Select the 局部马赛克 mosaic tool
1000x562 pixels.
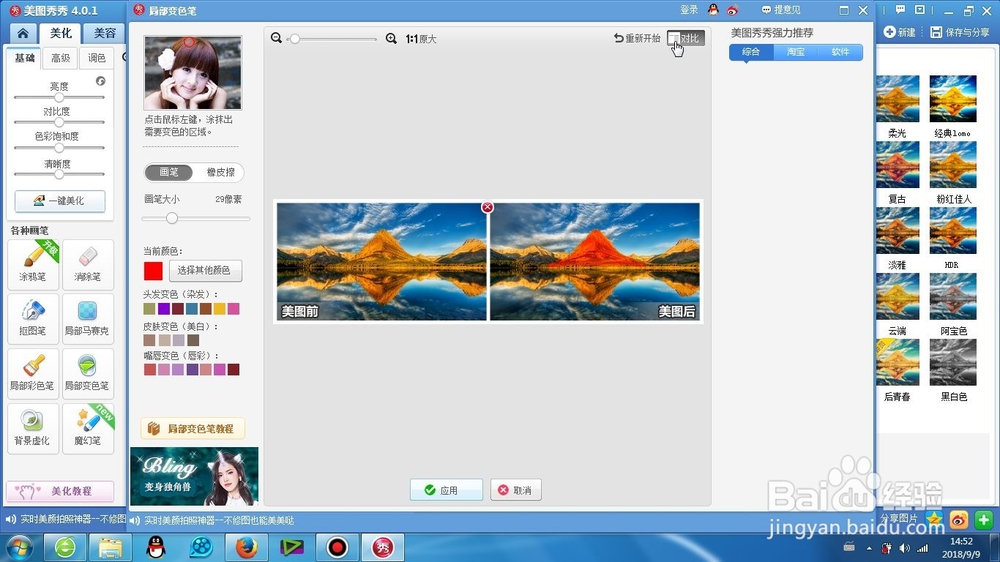88,318
